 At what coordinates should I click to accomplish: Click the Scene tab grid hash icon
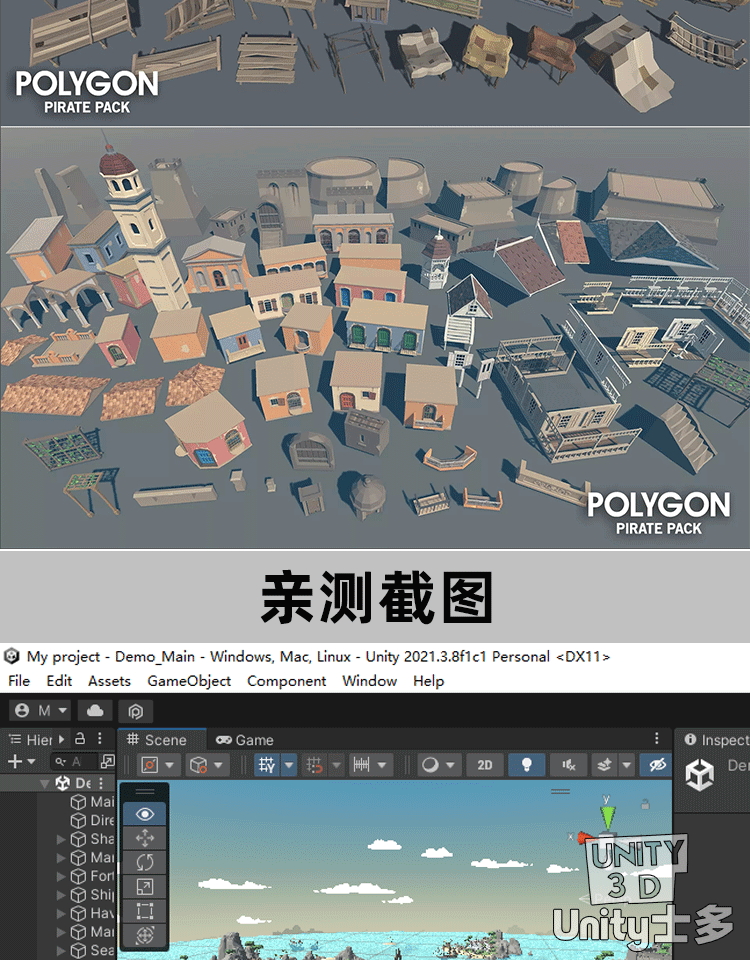click(132, 739)
